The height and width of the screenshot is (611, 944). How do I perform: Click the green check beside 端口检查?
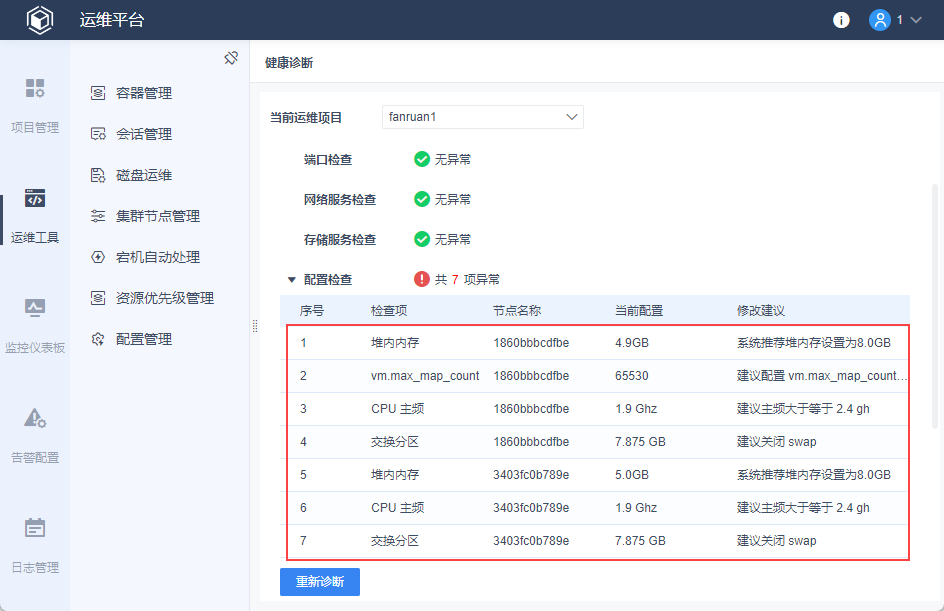tap(422, 159)
